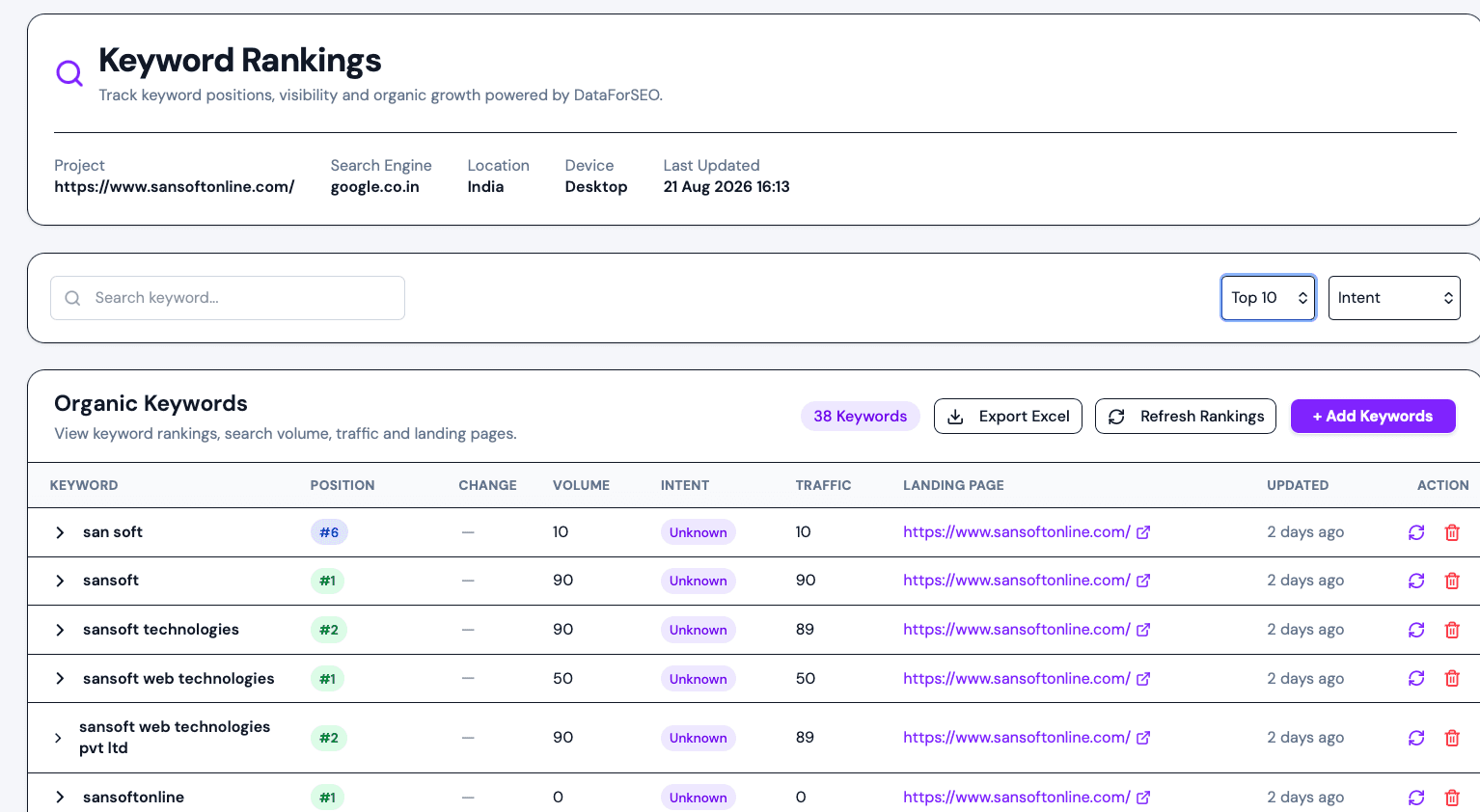Refresh the sansoft web technologies pvt ltd row
Image resolution: width=1480 pixels, height=812 pixels.
pyautogui.click(x=1416, y=738)
